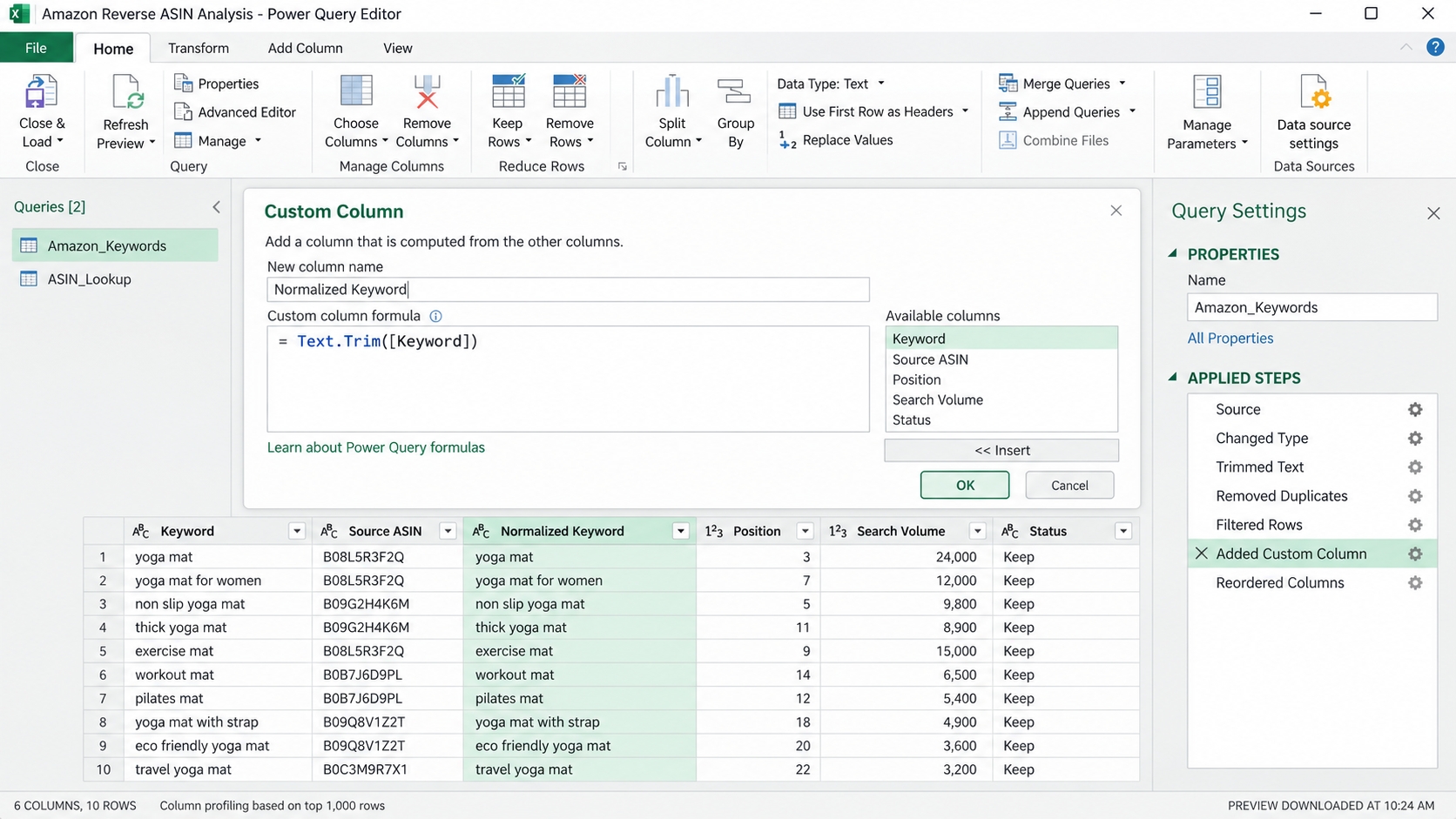
Task: Close the Custom Column dialog
Action: point(1116,211)
